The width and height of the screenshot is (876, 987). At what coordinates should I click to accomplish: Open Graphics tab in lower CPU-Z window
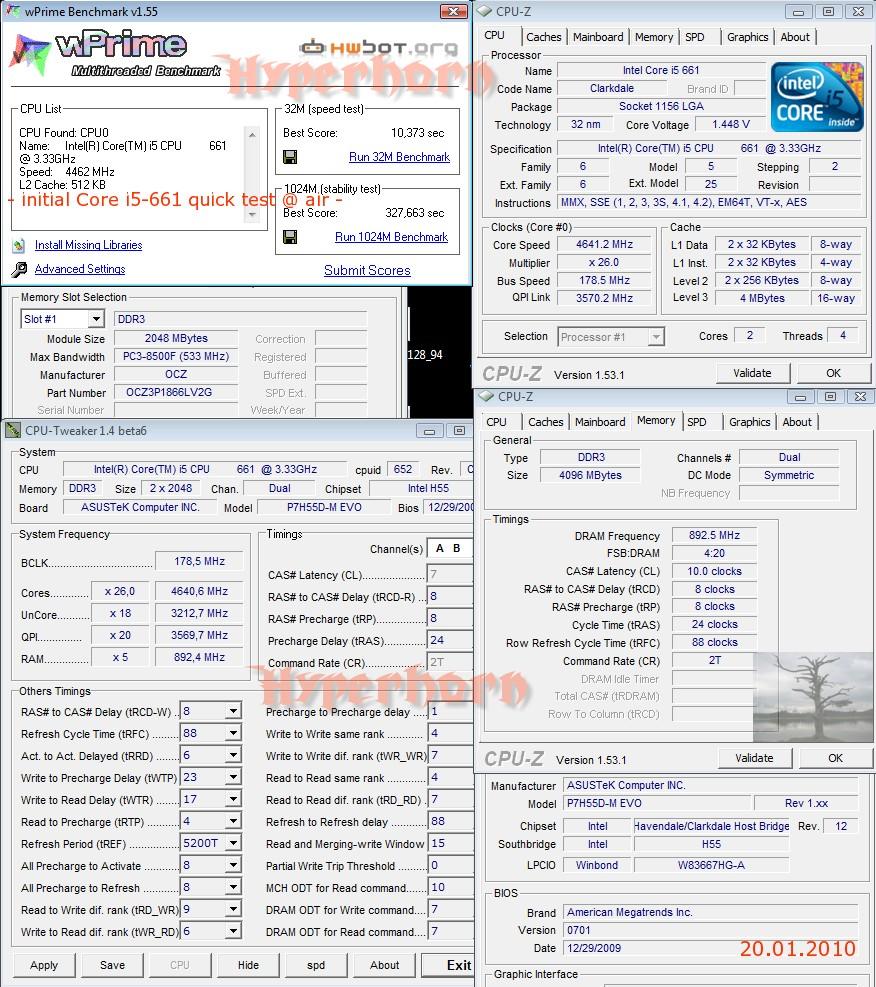click(x=750, y=422)
